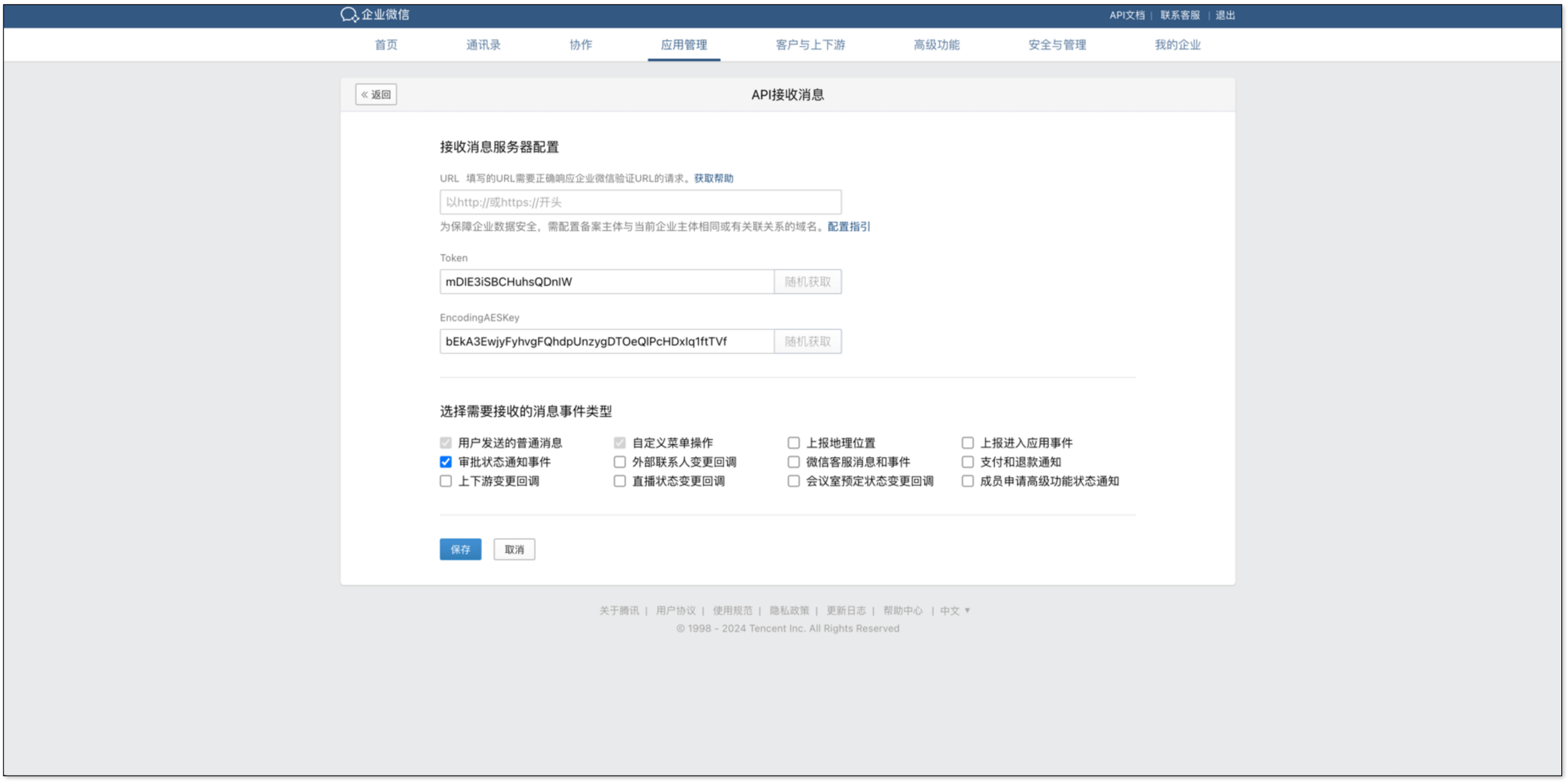Open the 安全与管理 tab
1568x781 pixels.
point(1056,45)
